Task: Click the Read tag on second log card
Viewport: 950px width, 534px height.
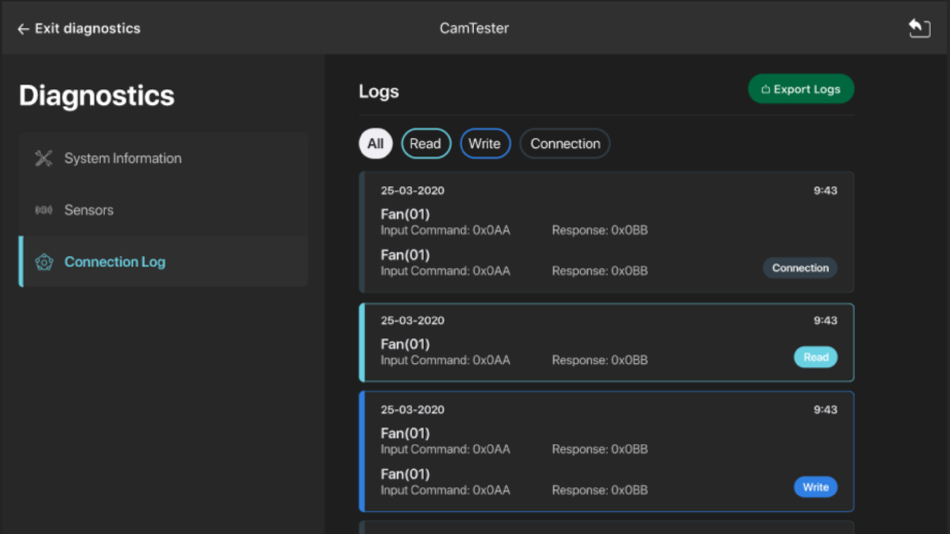Action: coord(815,357)
